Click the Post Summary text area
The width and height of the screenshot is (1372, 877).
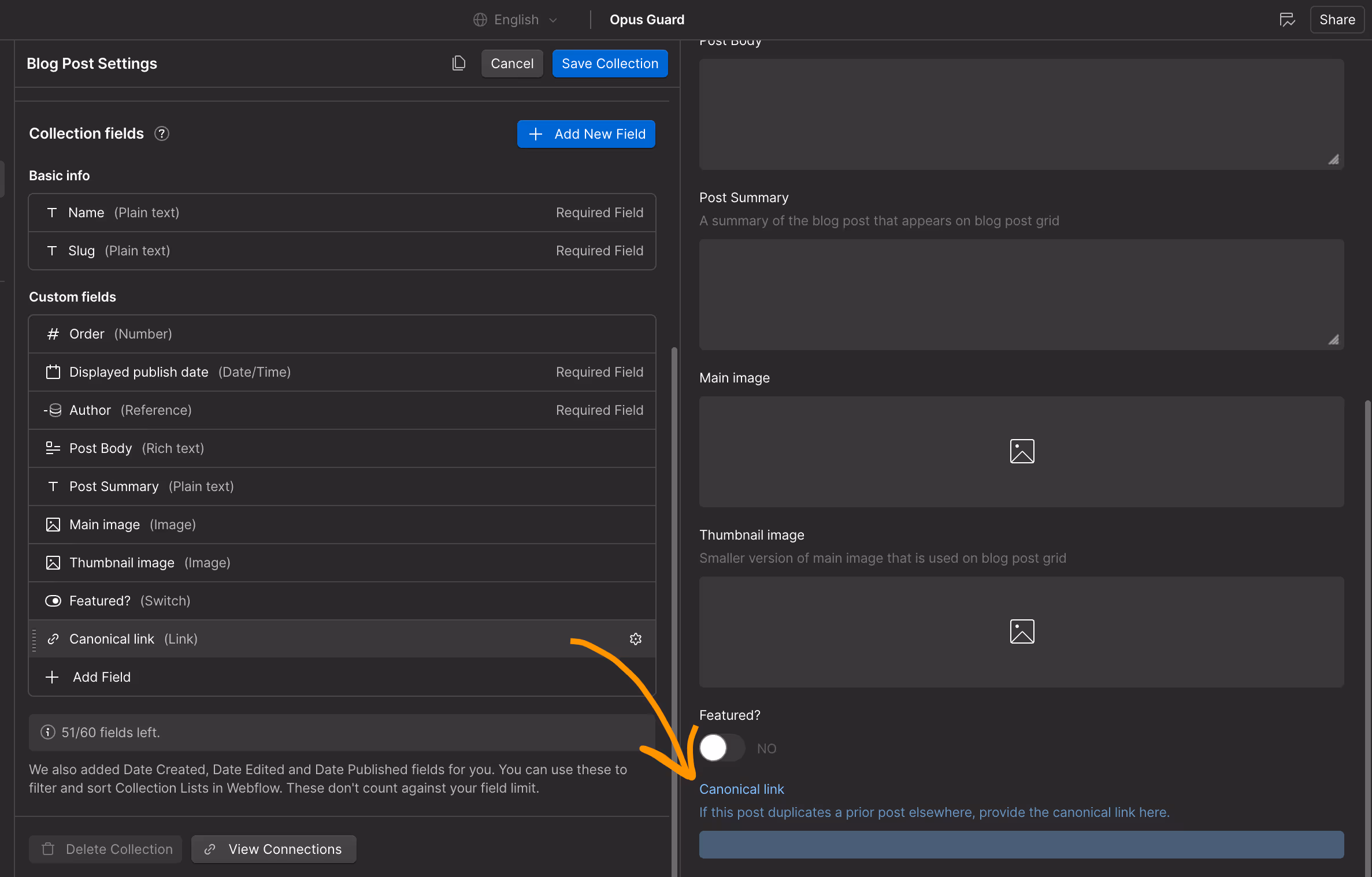[x=1021, y=295]
